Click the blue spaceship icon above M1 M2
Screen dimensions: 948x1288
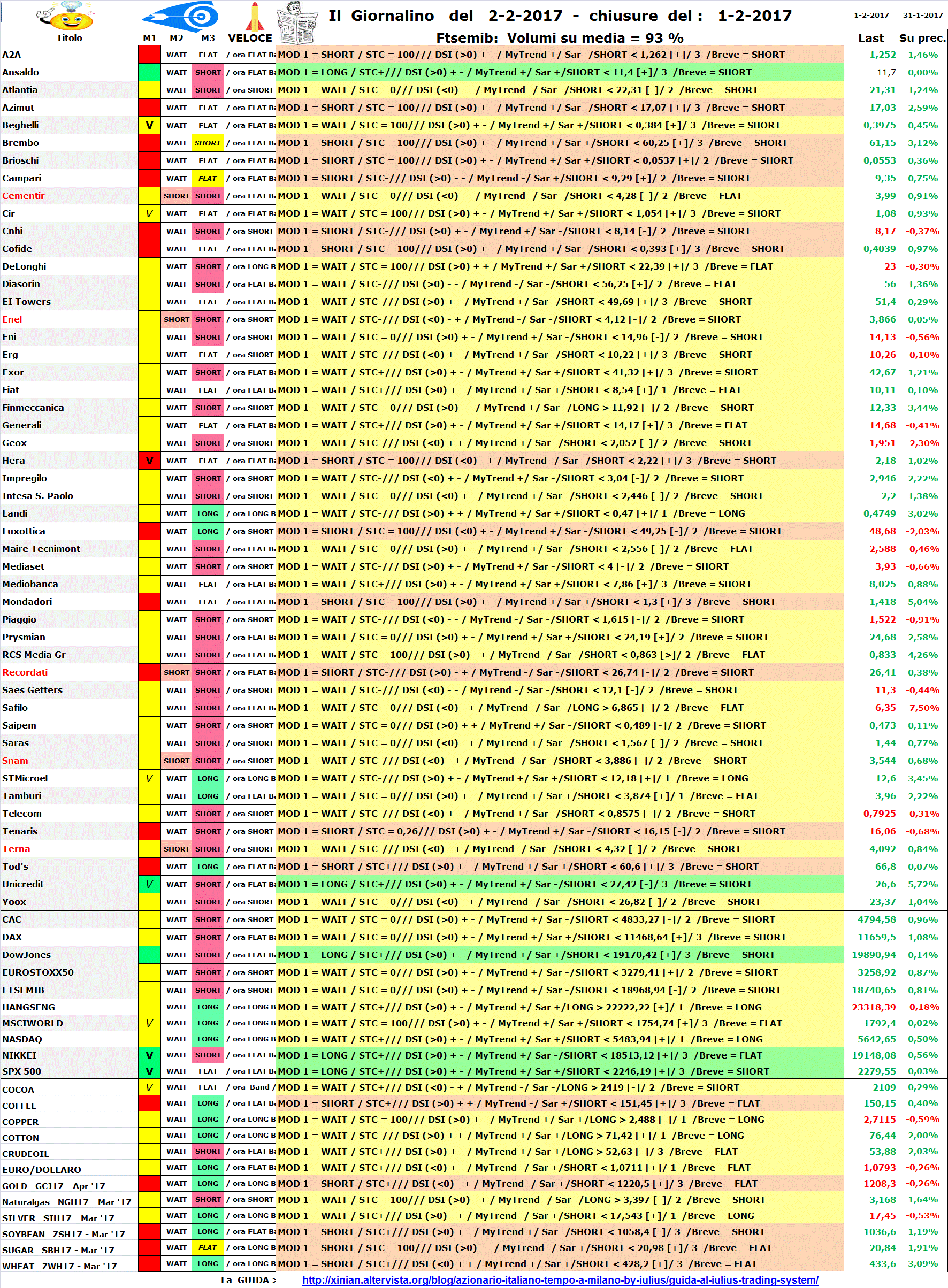coord(181,16)
